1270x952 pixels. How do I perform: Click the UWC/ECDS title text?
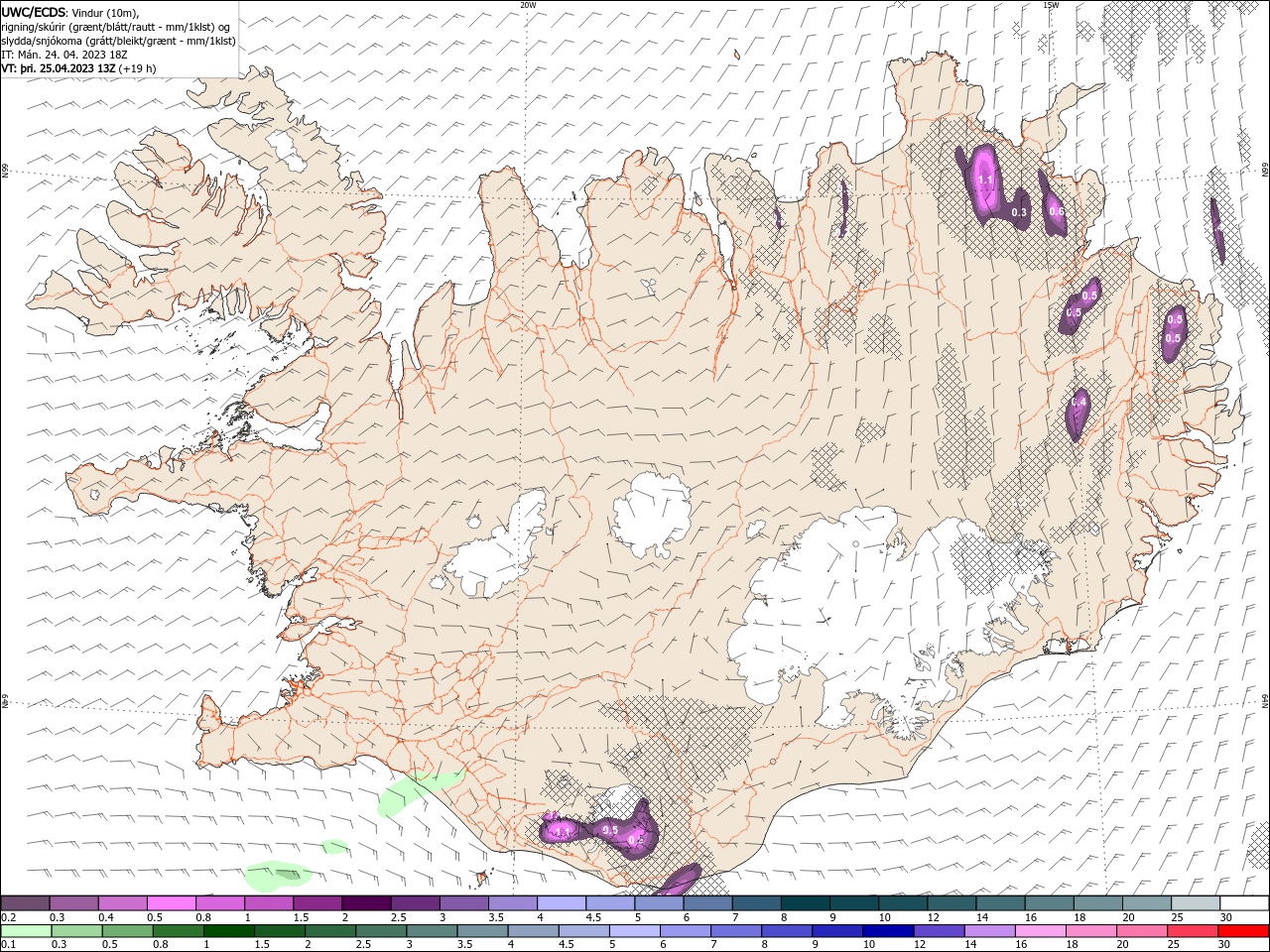tap(35, 12)
